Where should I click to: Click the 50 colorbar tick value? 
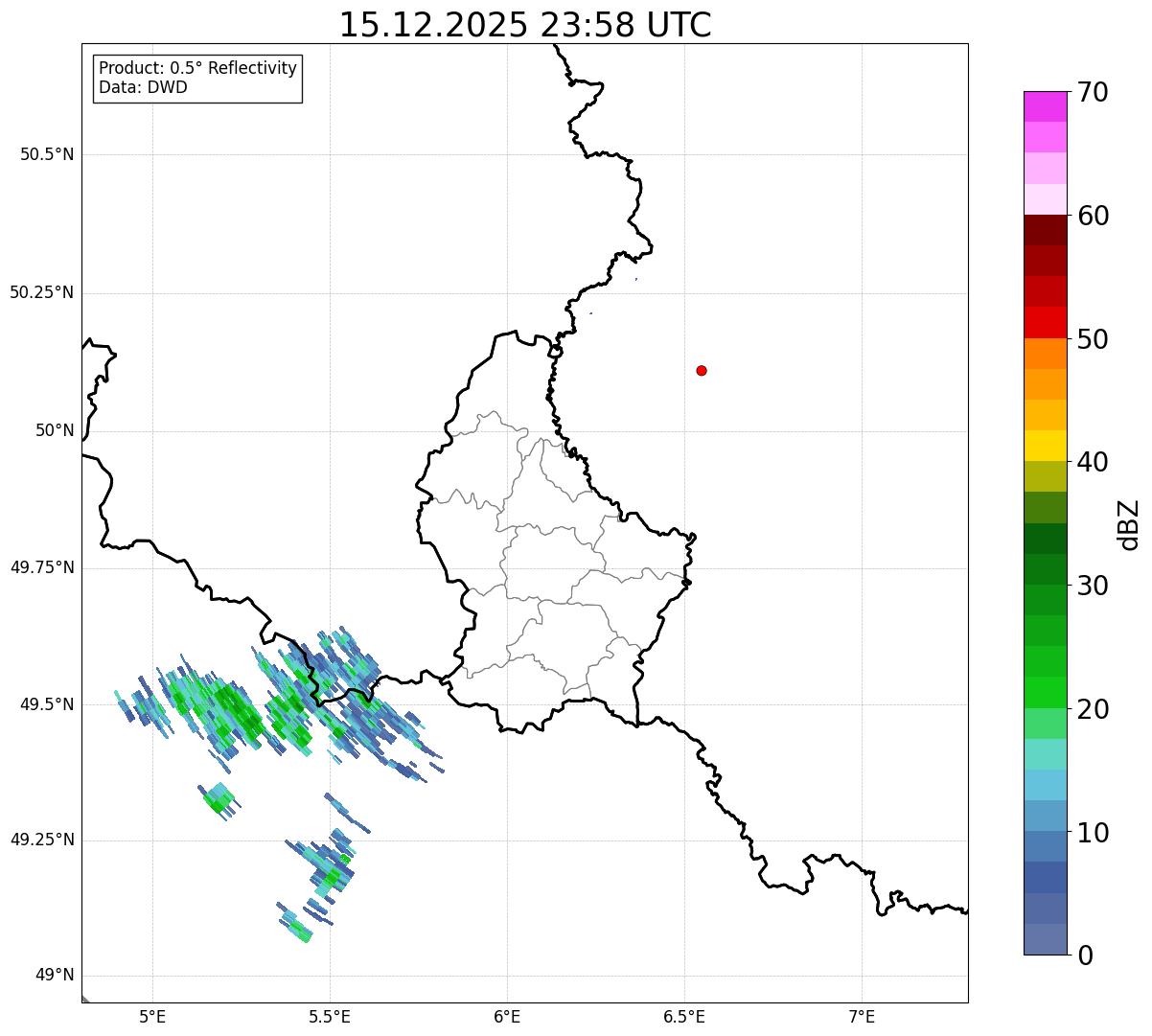1093,339
